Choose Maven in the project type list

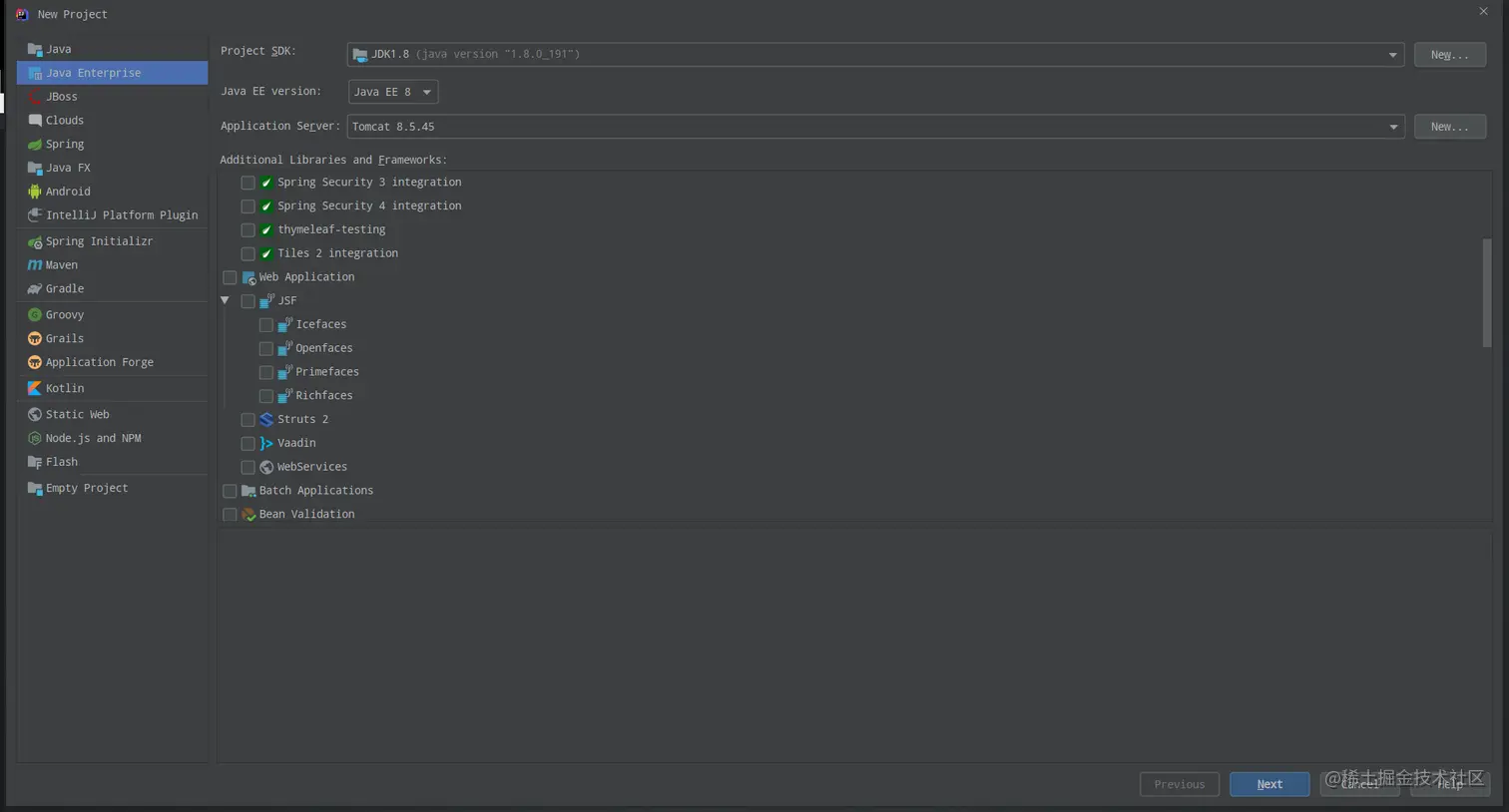click(x=113, y=265)
